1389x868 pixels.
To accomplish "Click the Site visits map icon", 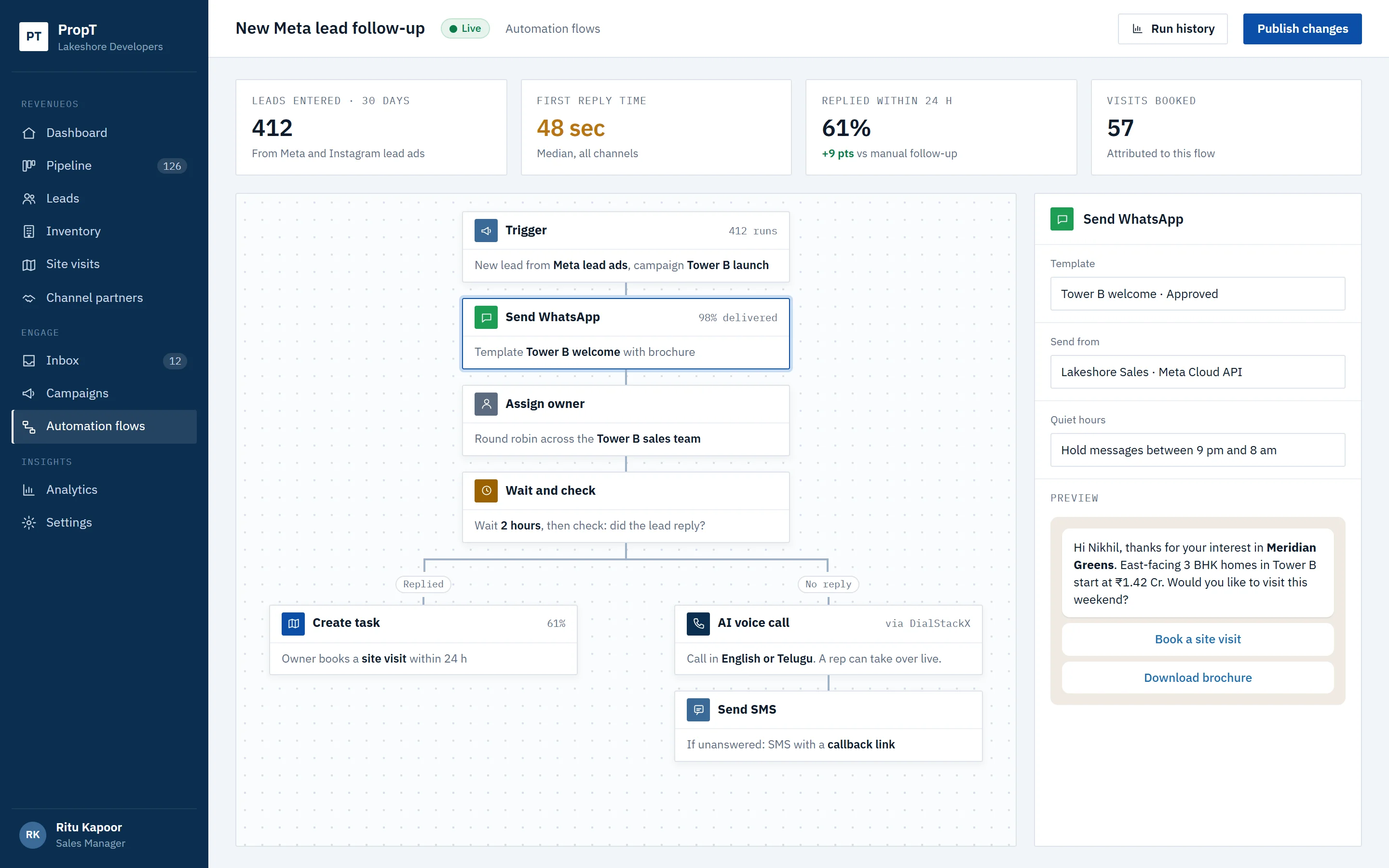I will coord(29,264).
